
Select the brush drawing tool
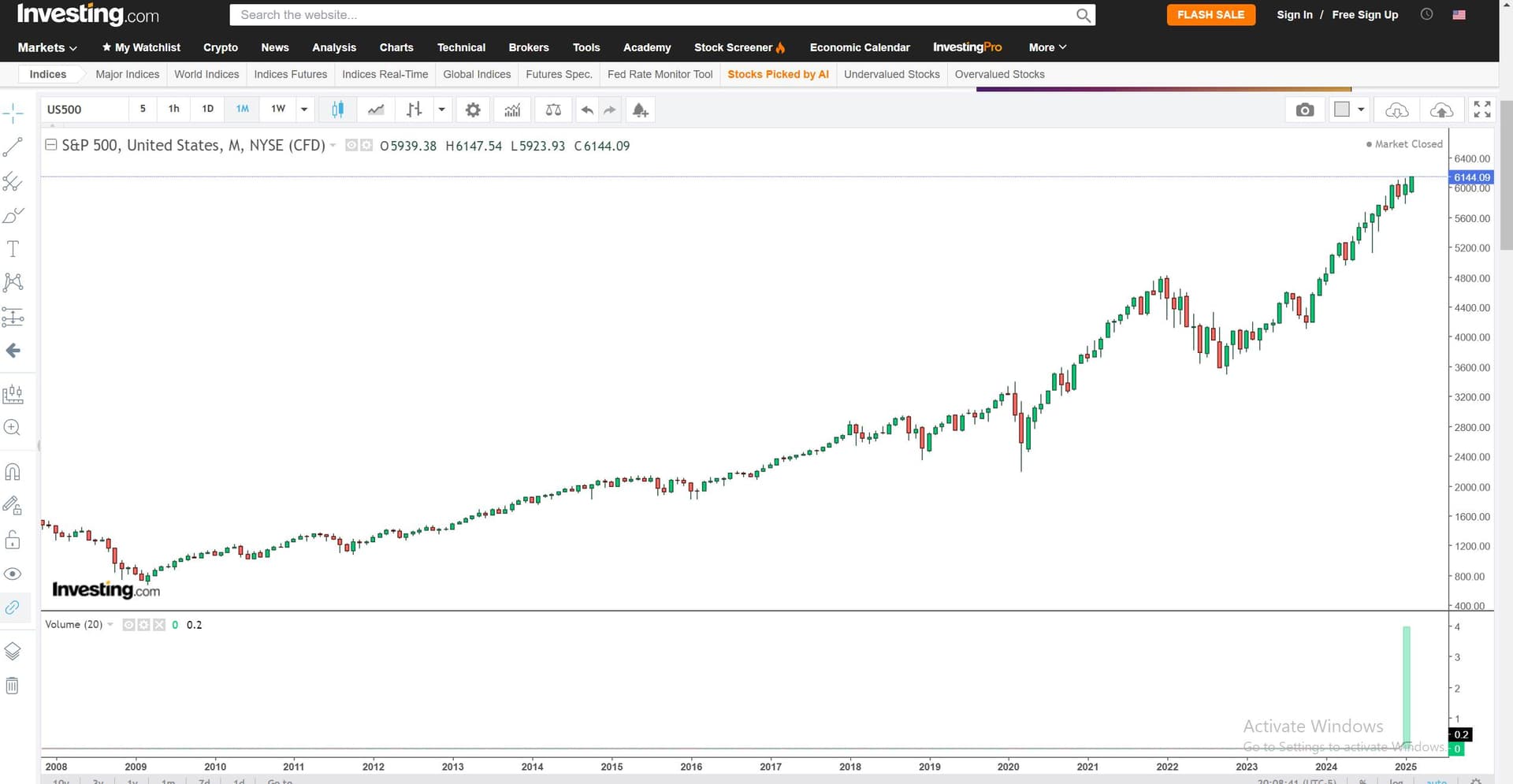[x=13, y=215]
